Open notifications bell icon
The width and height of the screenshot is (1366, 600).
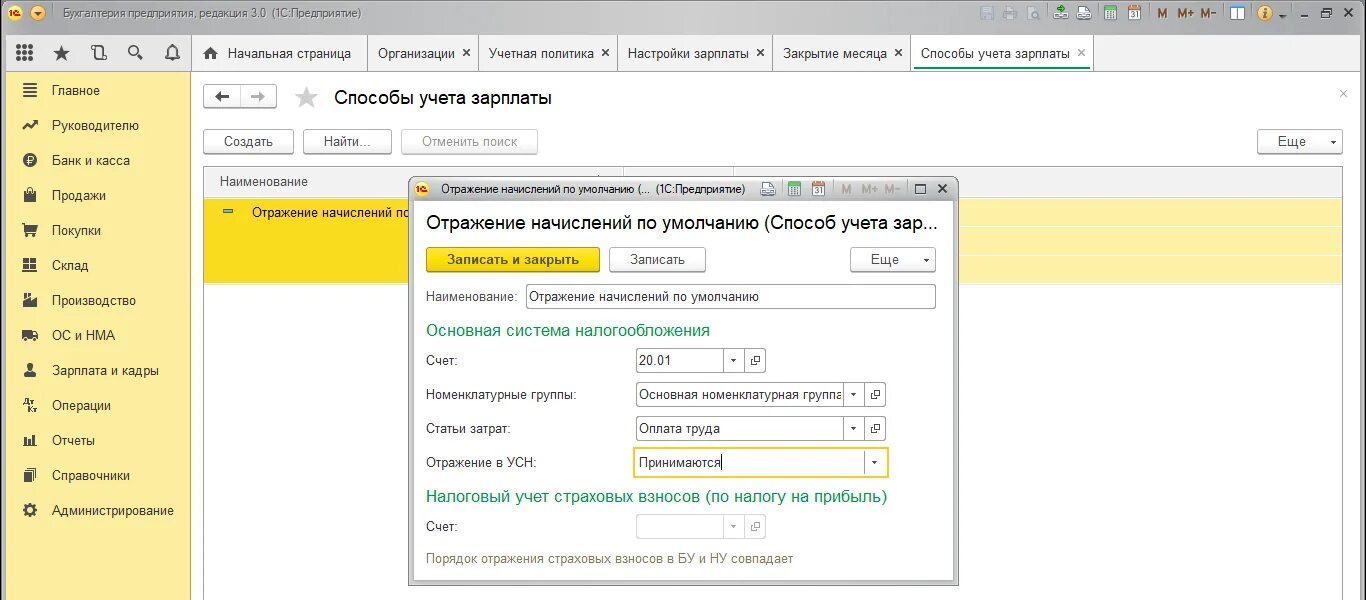tap(172, 53)
